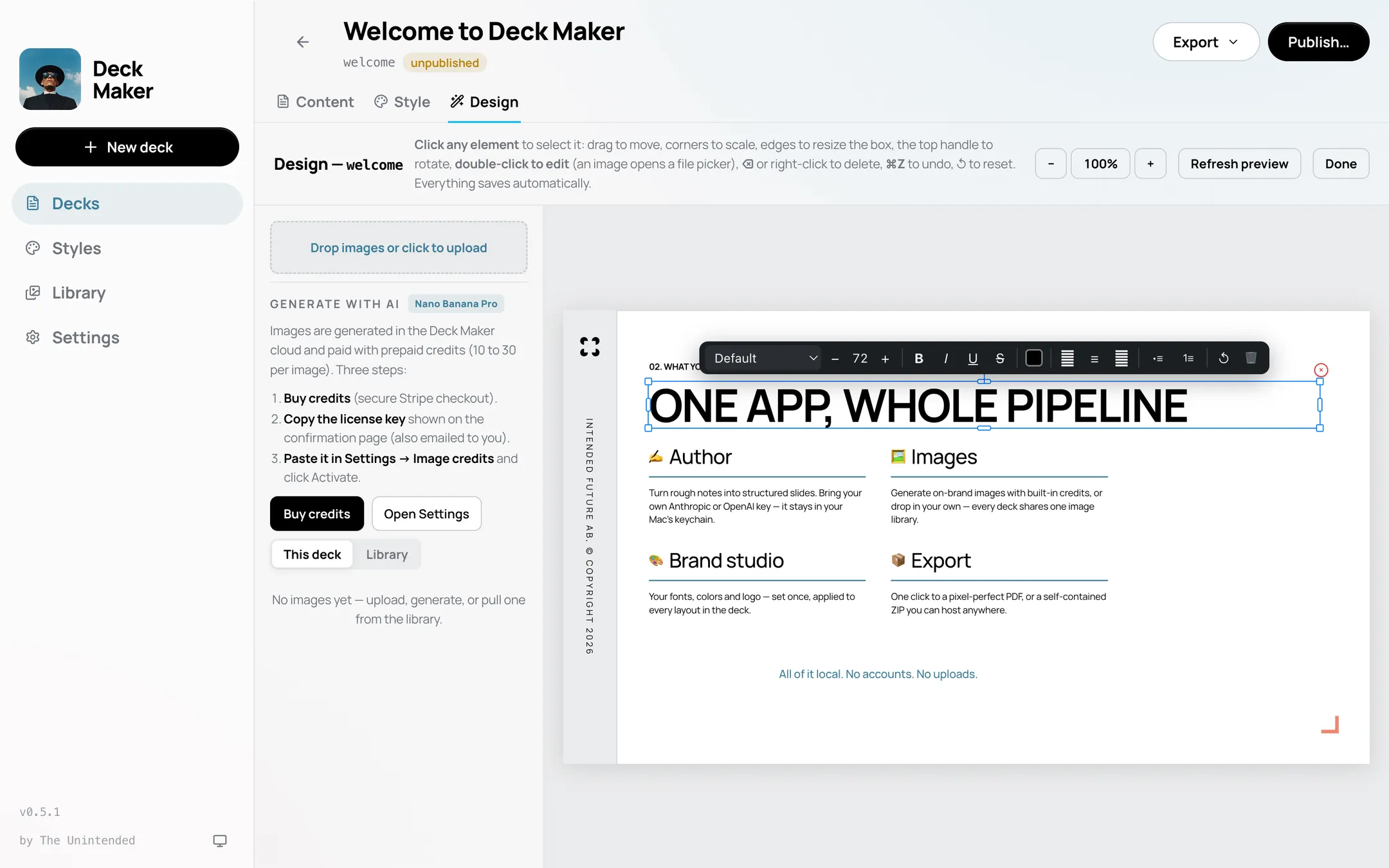Decrease the font size from 72
The width and height of the screenshot is (1389, 868).
click(x=835, y=358)
